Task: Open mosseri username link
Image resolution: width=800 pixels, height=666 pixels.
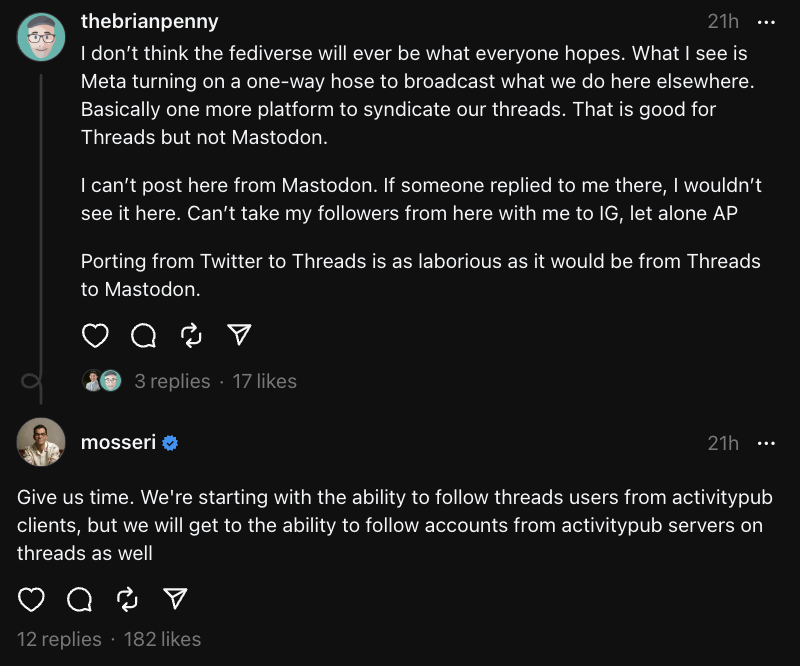Action: (118, 443)
